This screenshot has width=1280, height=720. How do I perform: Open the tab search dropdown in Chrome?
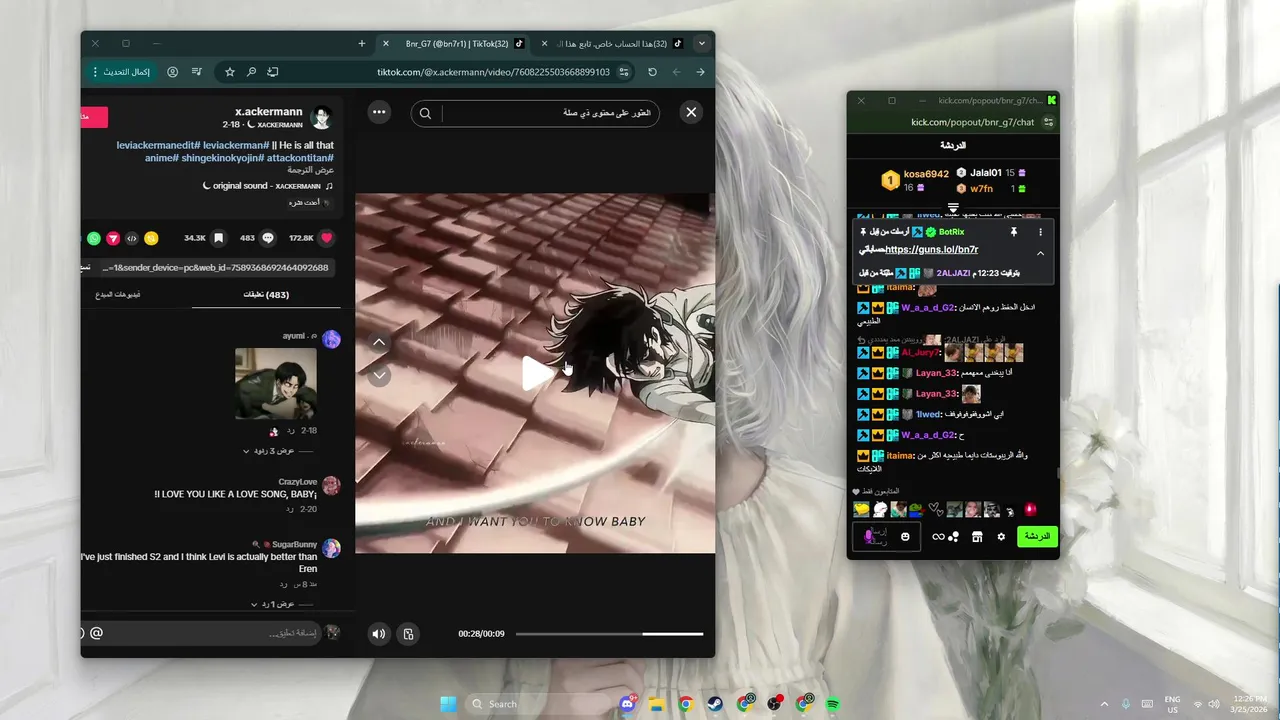(x=702, y=44)
